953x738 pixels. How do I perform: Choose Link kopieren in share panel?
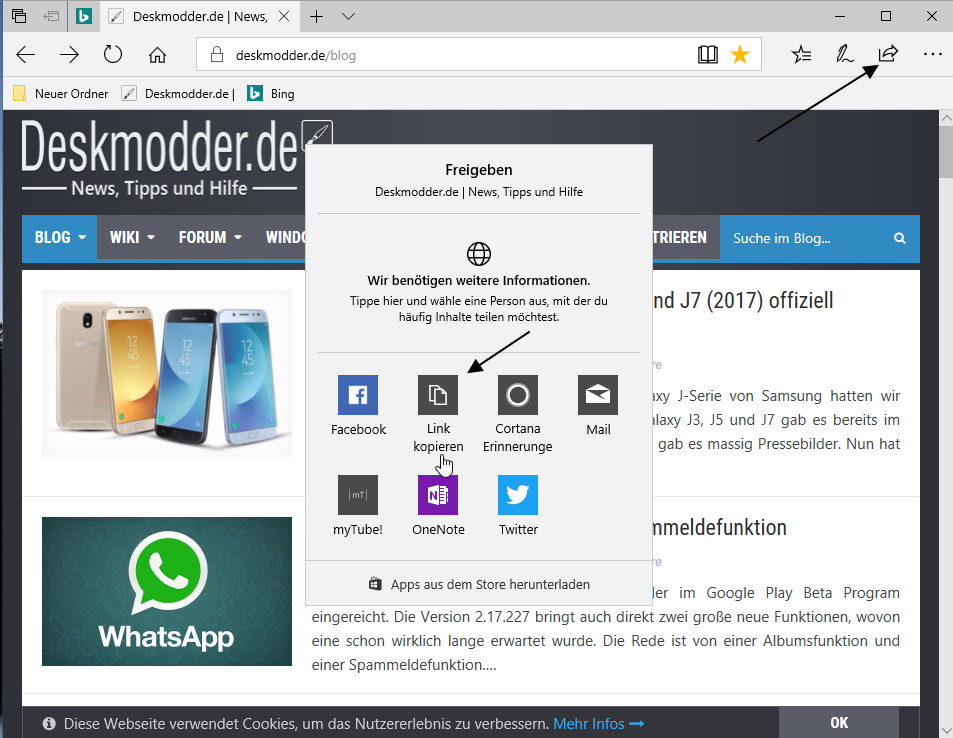tap(438, 414)
